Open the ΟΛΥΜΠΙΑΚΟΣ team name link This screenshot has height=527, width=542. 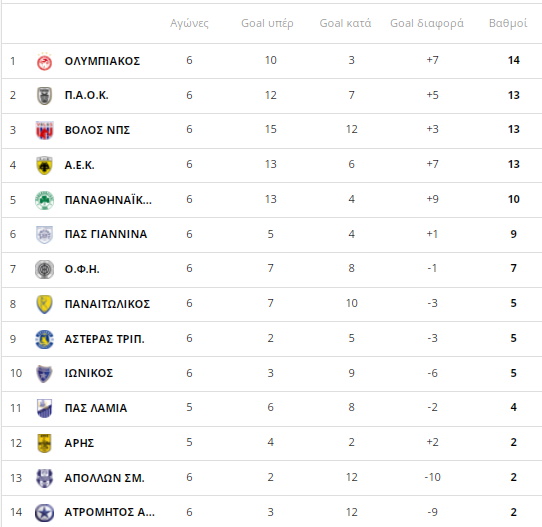(102, 61)
